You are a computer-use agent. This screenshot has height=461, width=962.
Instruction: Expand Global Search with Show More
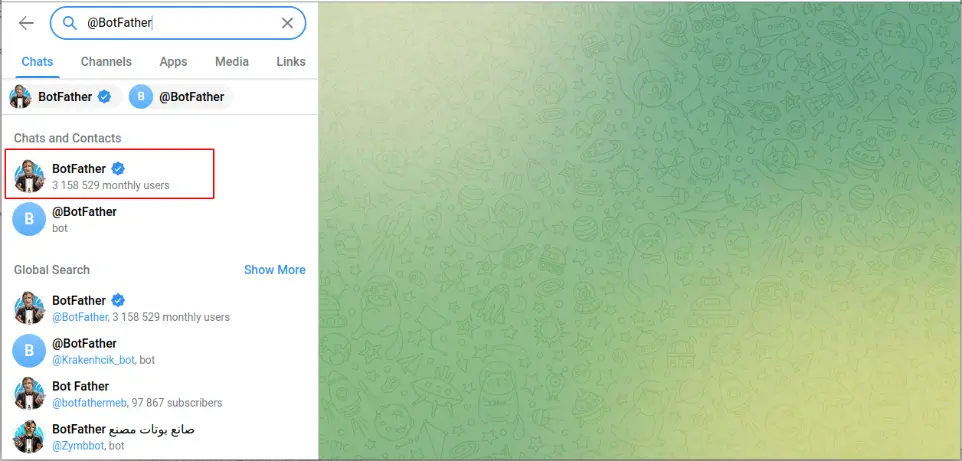click(x=274, y=270)
